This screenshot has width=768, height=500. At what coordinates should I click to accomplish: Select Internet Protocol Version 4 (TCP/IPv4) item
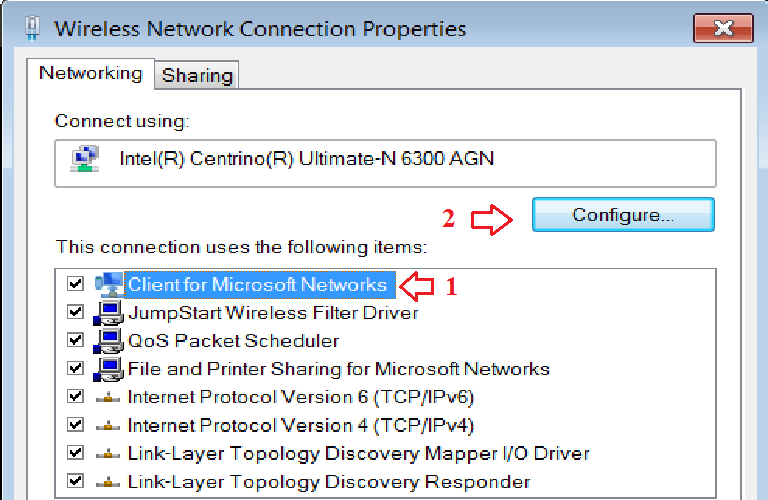coord(300,425)
